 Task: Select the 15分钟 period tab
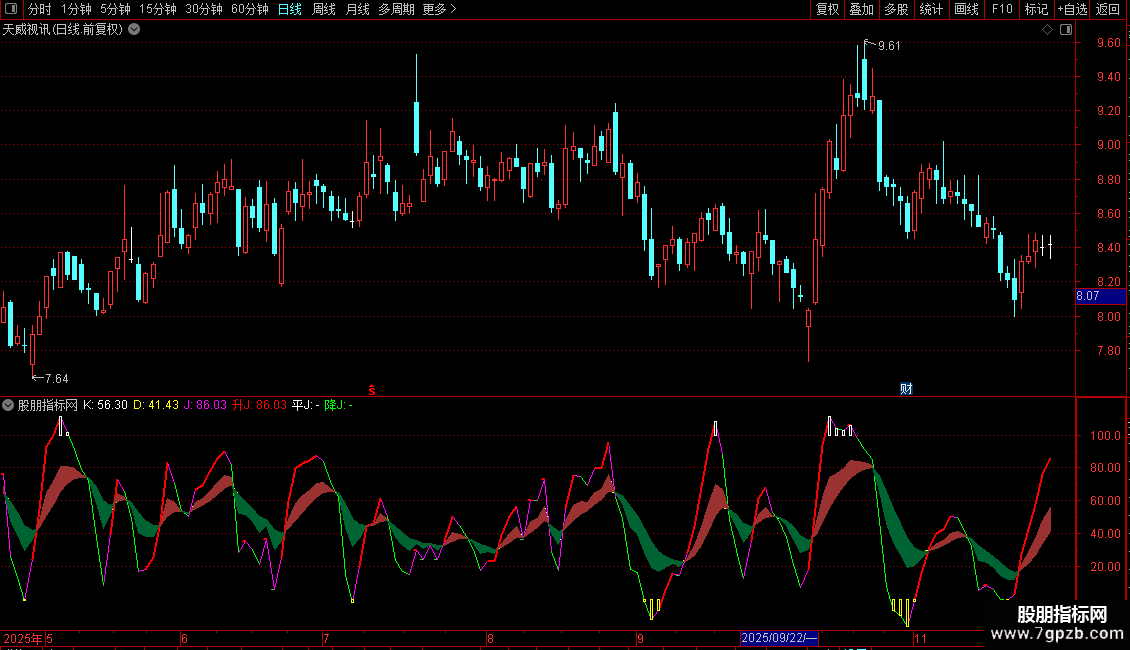point(158,9)
